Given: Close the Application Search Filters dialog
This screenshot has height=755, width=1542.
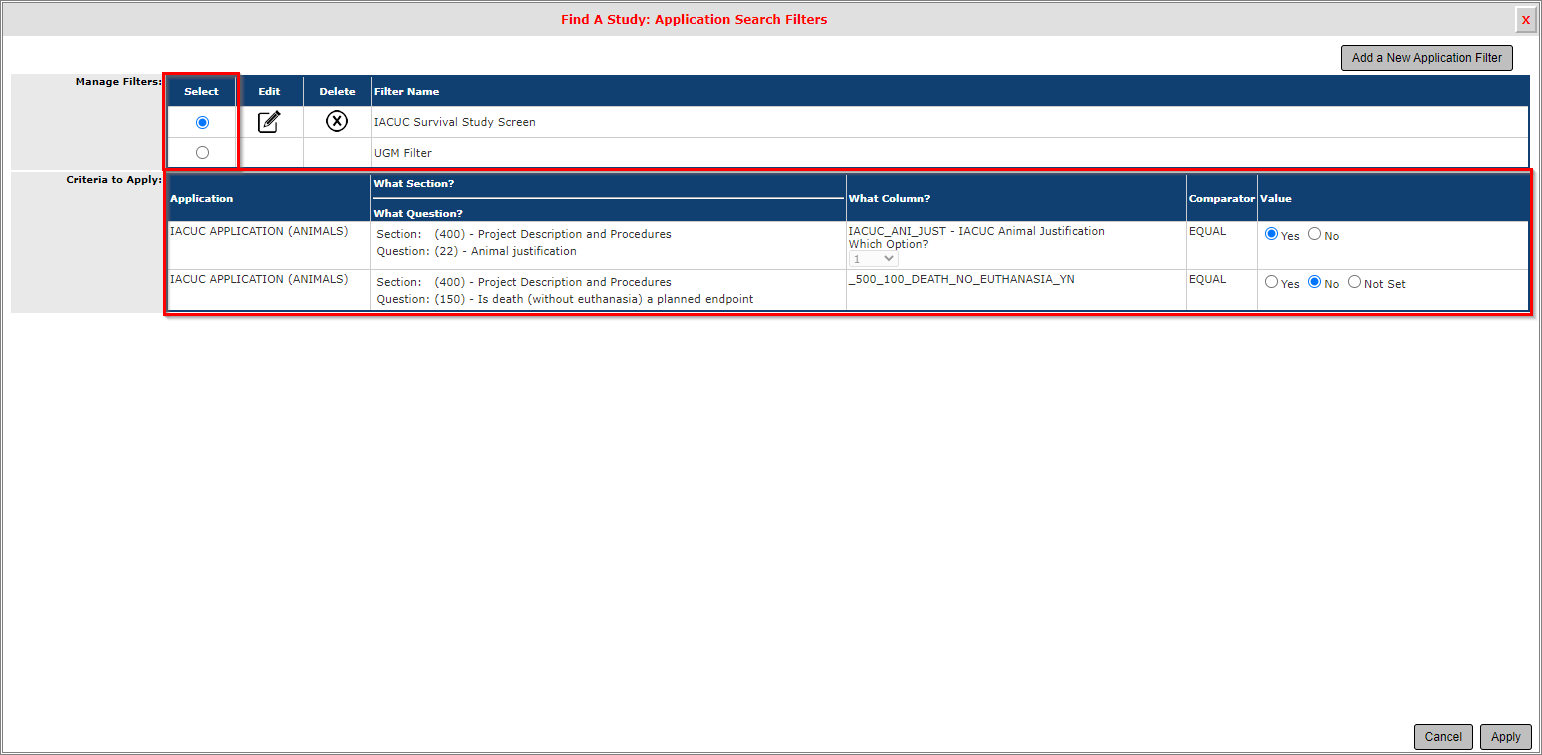Looking at the screenshot, I should (x=1525, y=19).
